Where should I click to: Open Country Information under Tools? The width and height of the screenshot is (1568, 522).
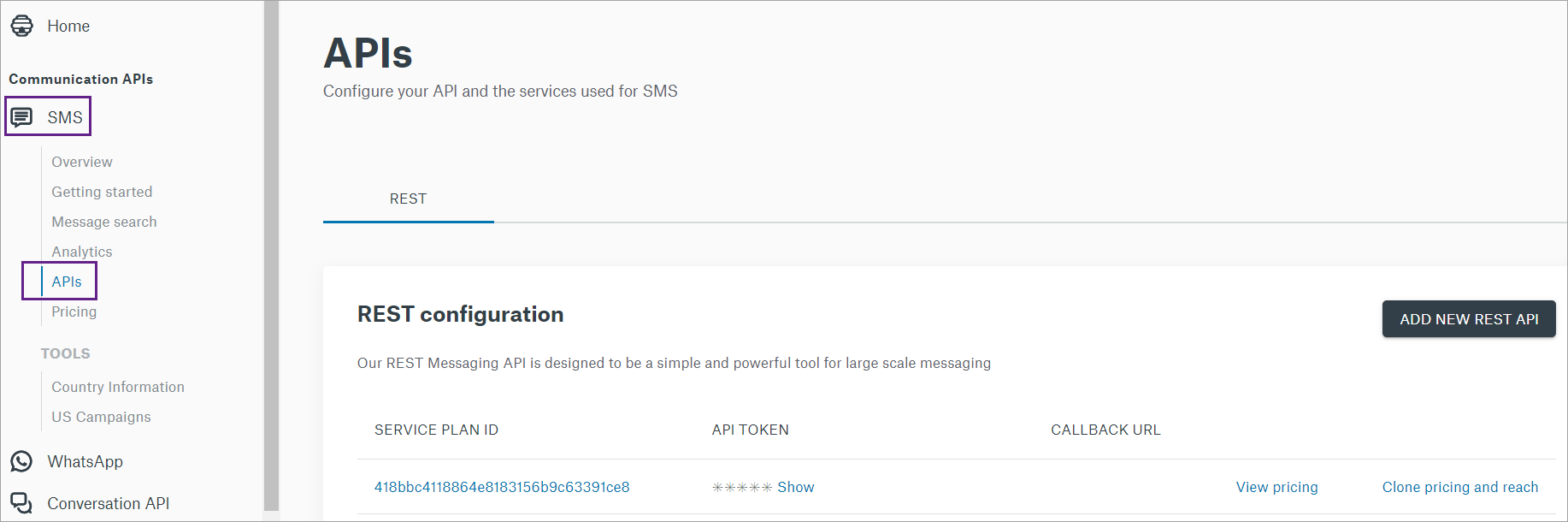118,387
